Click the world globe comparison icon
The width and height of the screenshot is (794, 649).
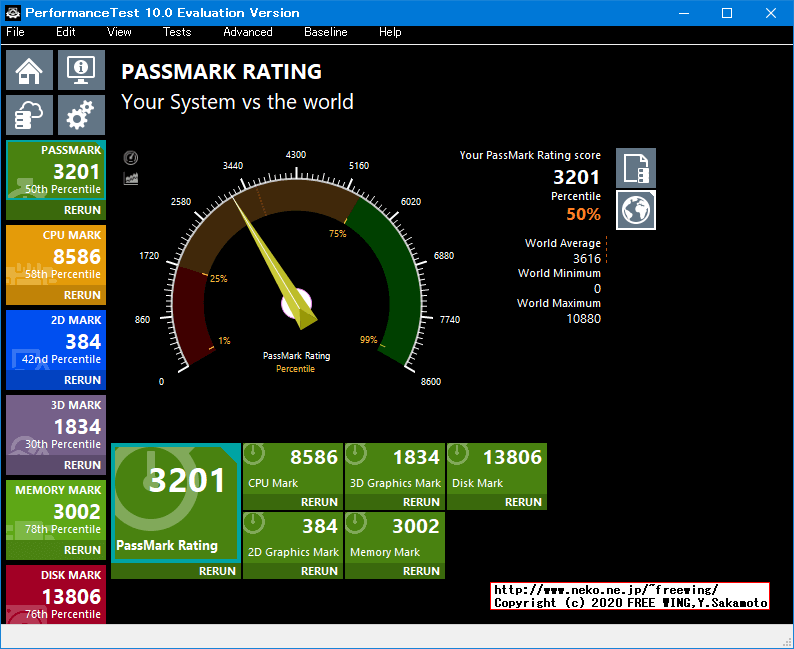click(635, 210)
